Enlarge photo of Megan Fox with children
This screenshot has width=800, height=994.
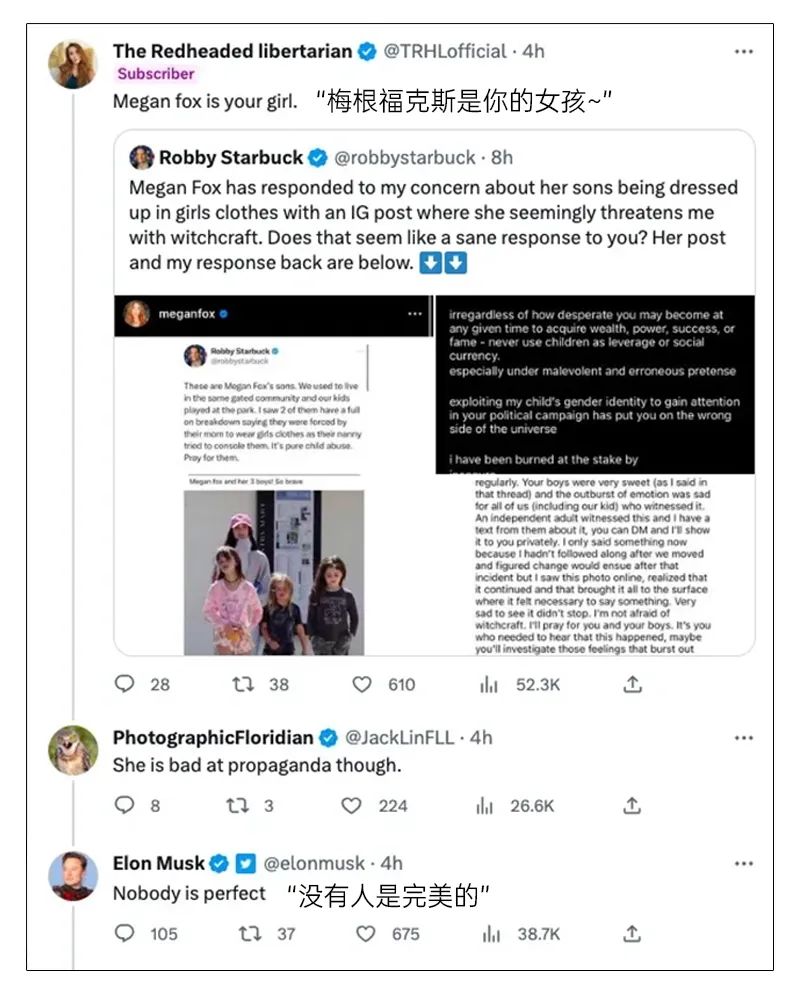tap(275, 571)
